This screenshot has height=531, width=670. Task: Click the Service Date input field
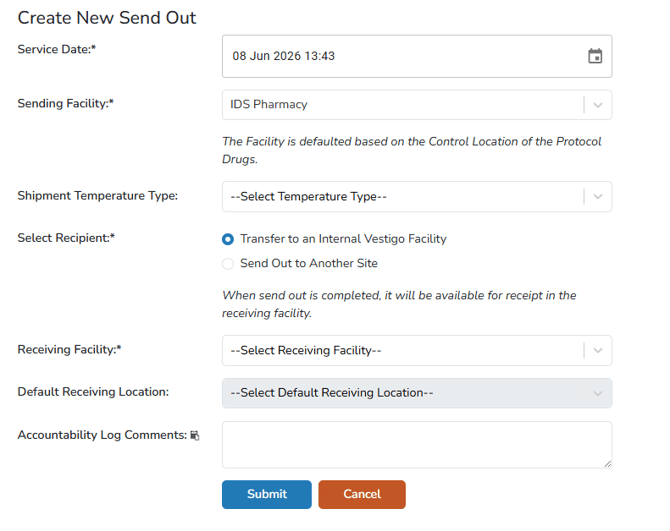[417, 56]
